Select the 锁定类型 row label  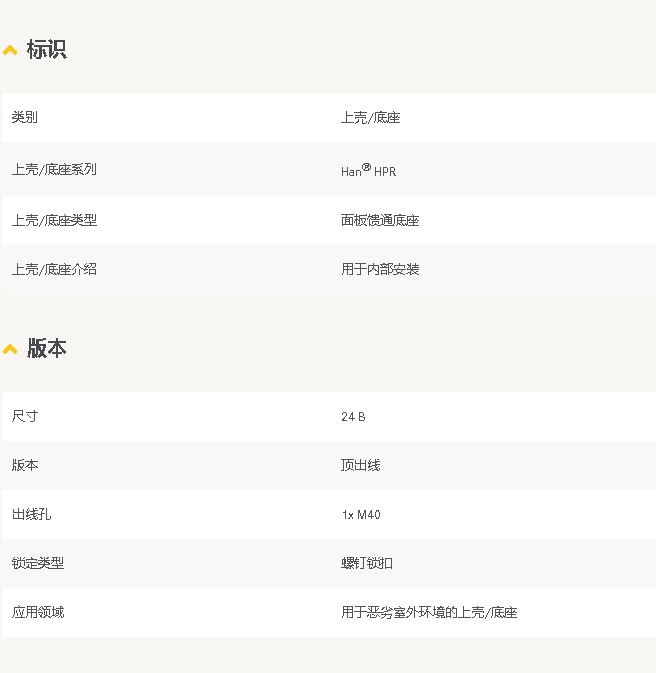(x=38, y=563)
